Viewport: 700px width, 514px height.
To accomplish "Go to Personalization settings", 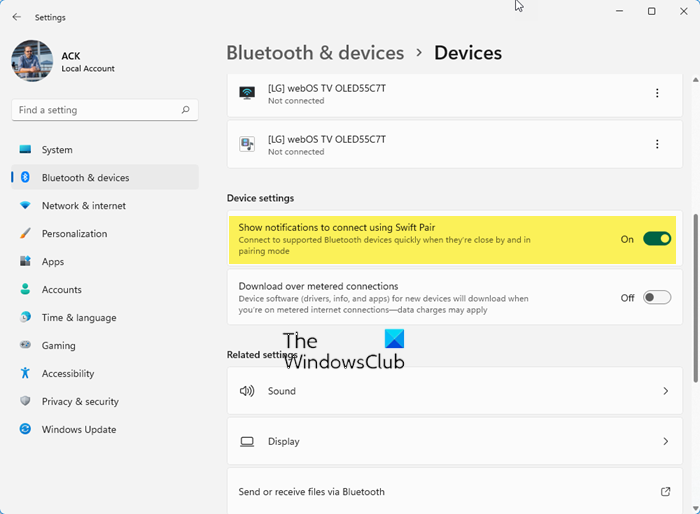I will [74, 234].
